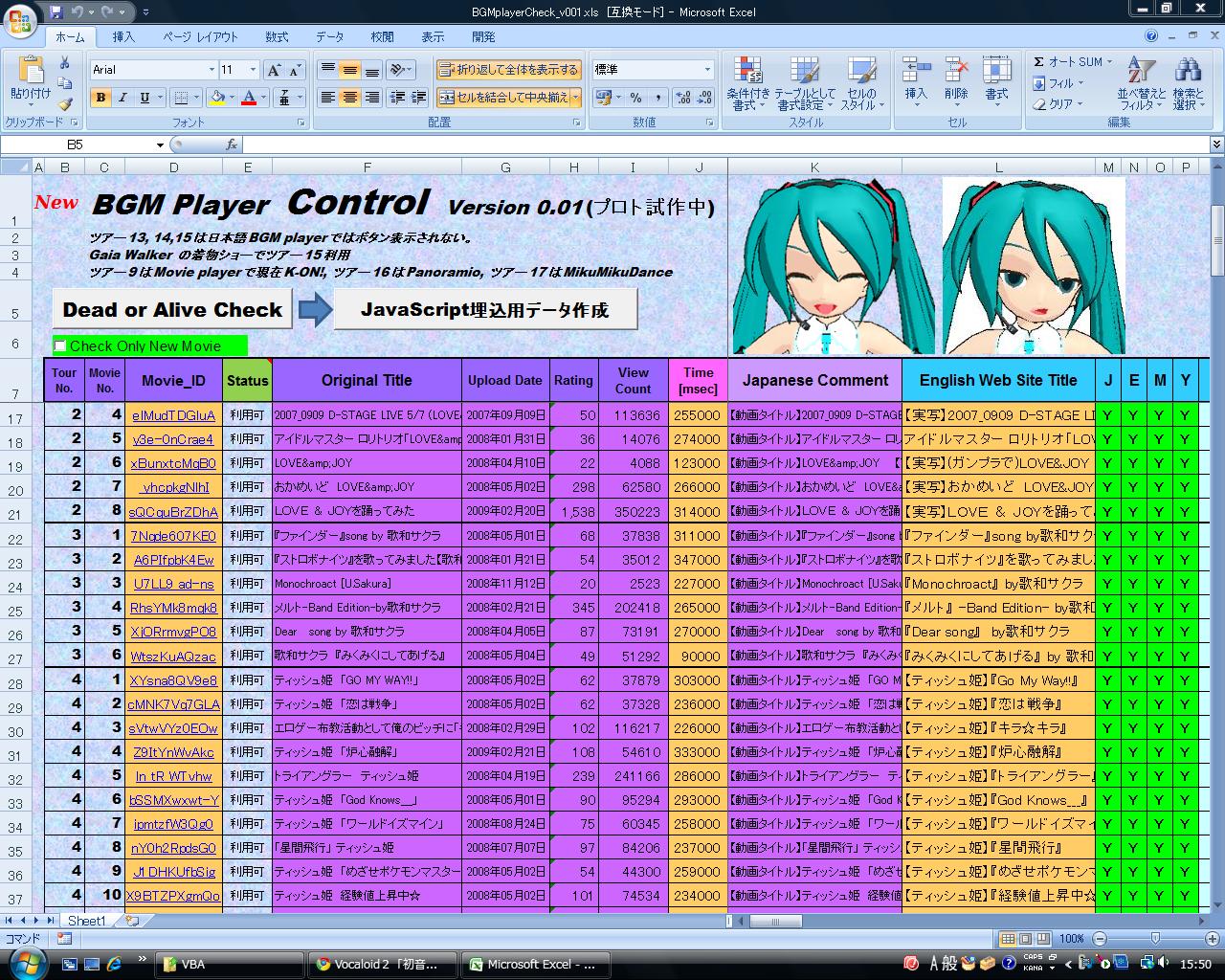Right-align the cell contents
The image size is (1225, 980).
click(x=371, y=98)
